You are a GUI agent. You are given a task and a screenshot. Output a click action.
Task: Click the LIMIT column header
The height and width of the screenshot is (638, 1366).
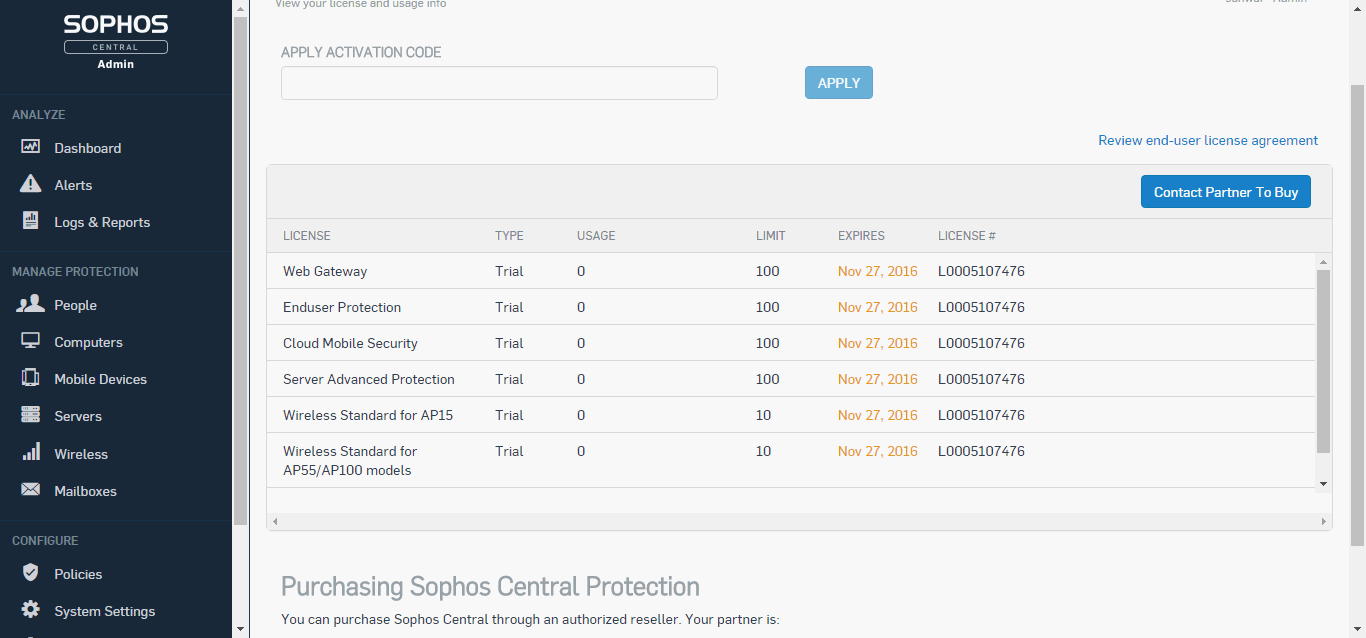tap(771, 236)
